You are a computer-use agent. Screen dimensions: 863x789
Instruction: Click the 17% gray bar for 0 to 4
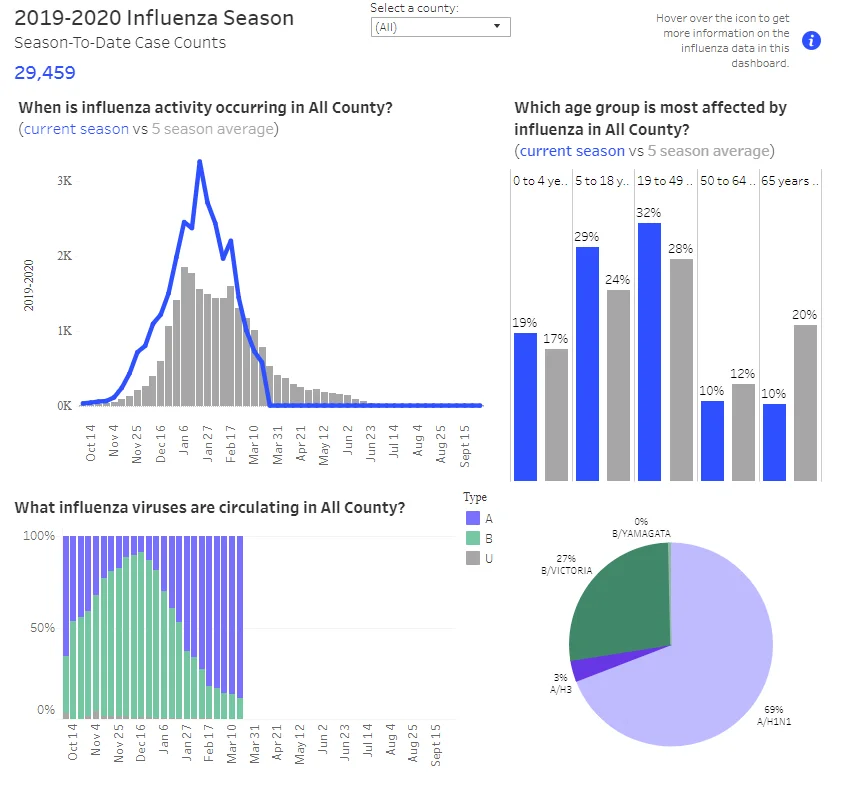point(556,415)
